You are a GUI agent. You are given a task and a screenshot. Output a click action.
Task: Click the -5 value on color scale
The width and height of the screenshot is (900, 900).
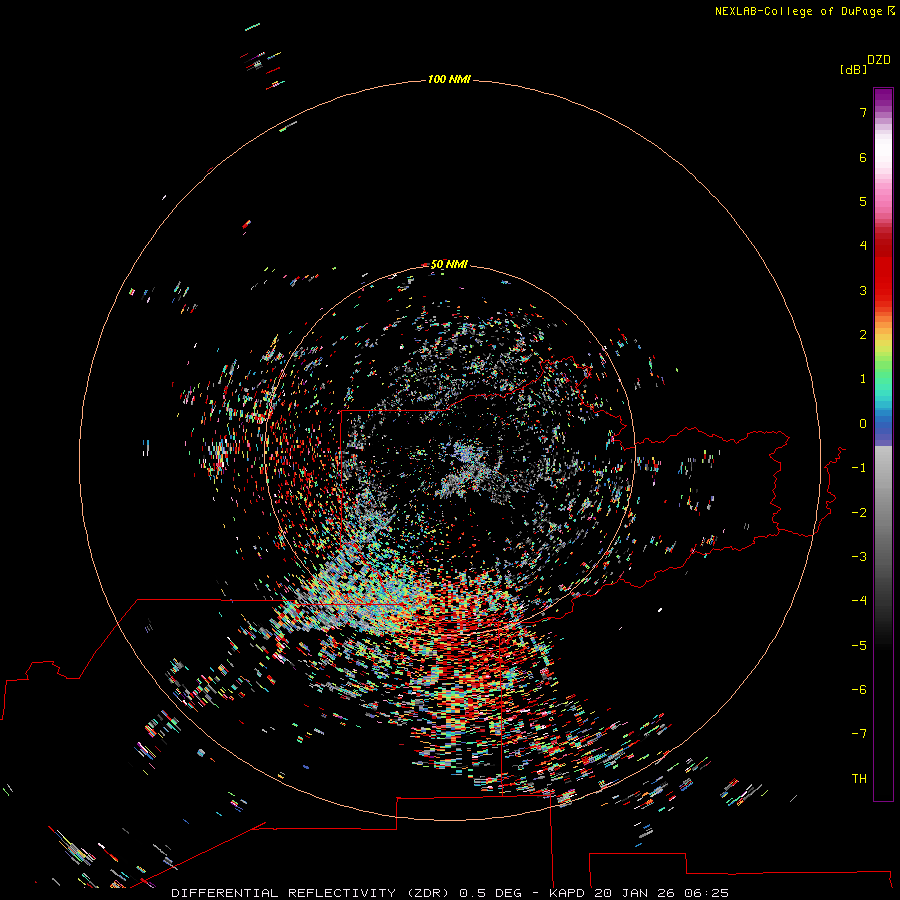tap(859, 646)
